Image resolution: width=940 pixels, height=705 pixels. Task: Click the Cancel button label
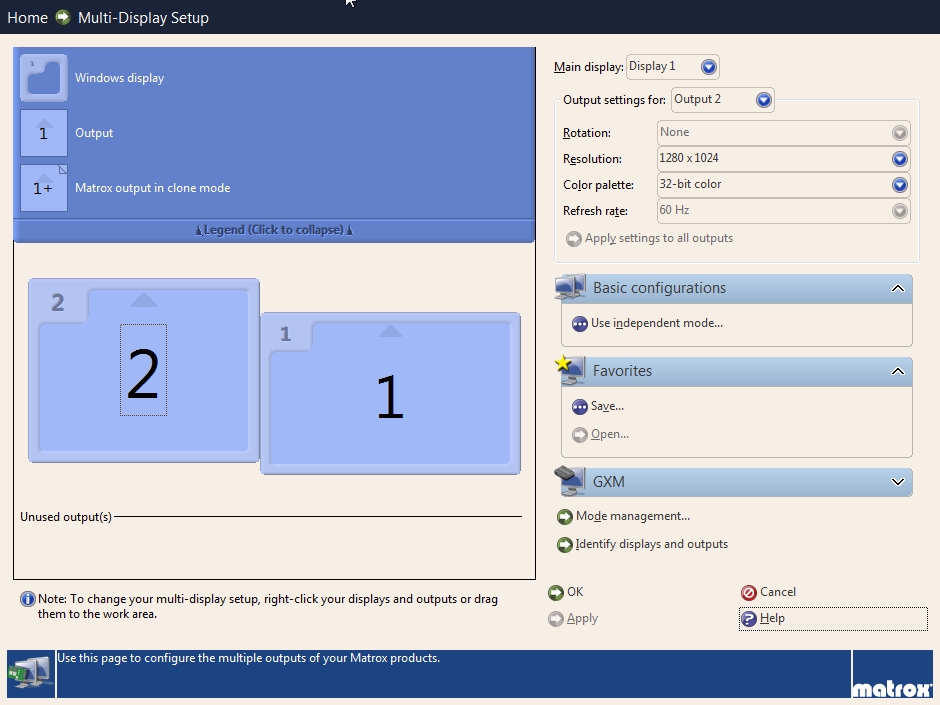point(778,592)
